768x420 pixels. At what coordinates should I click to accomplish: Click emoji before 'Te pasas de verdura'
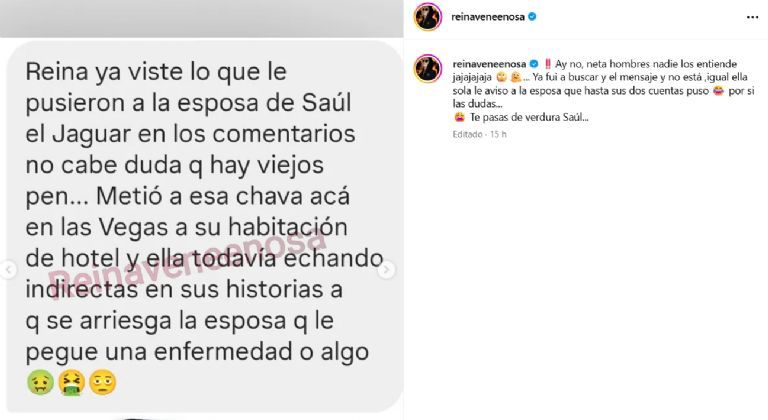[459, 118]
